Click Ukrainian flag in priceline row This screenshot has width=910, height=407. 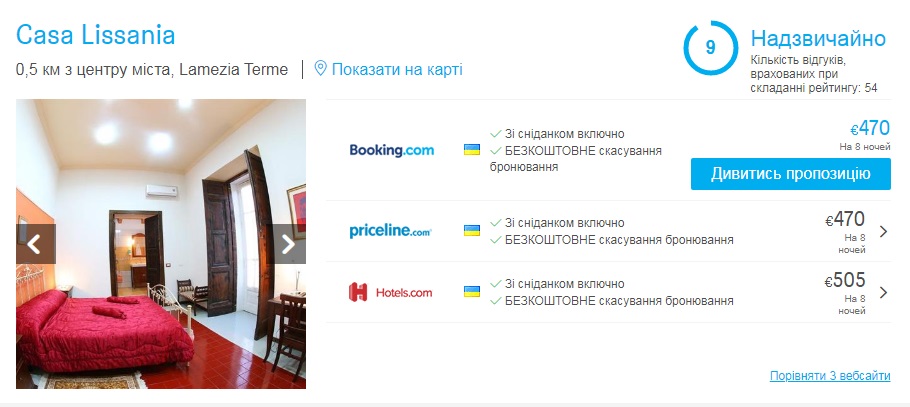click(472, 230)
